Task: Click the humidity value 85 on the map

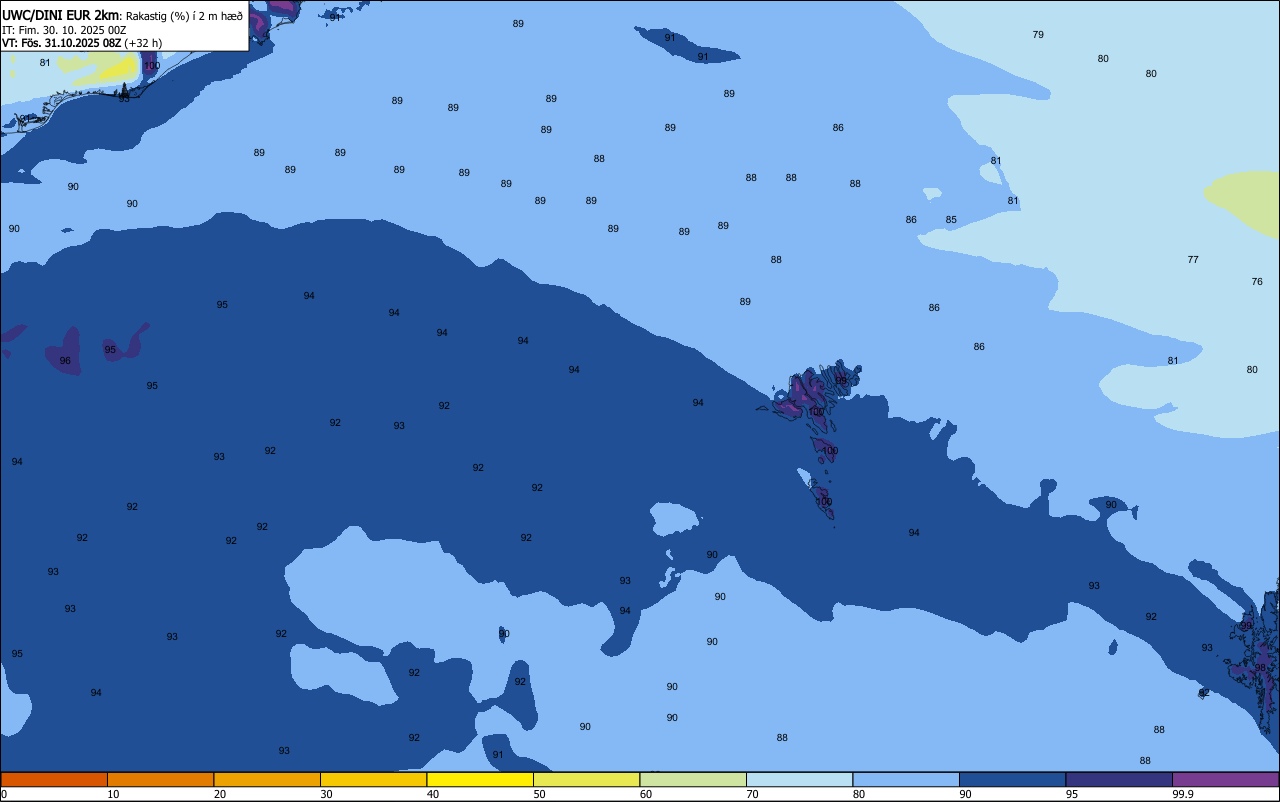Action: [x=951, y=220]
